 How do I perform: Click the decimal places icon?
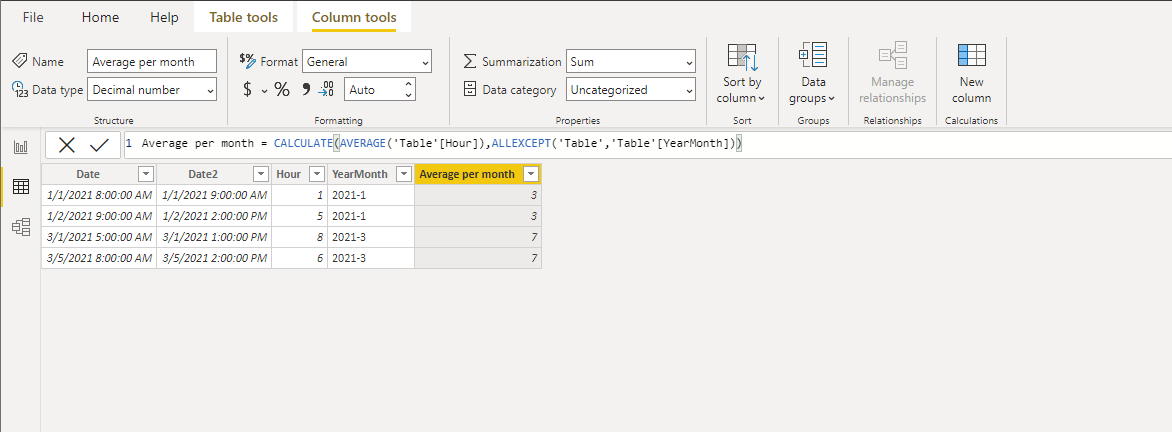click(x=327, y=90)
